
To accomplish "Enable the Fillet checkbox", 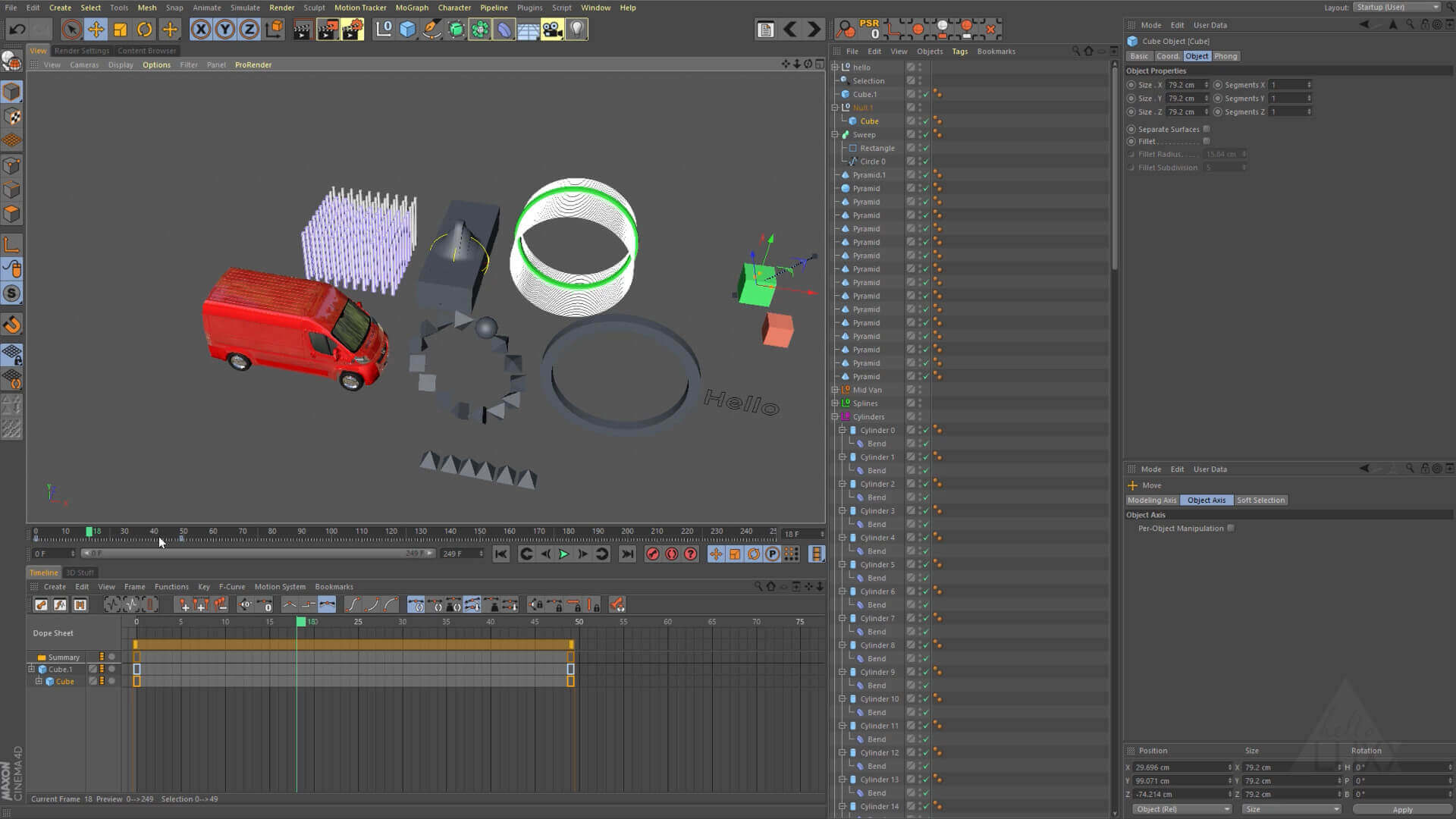I will 1207,142.
